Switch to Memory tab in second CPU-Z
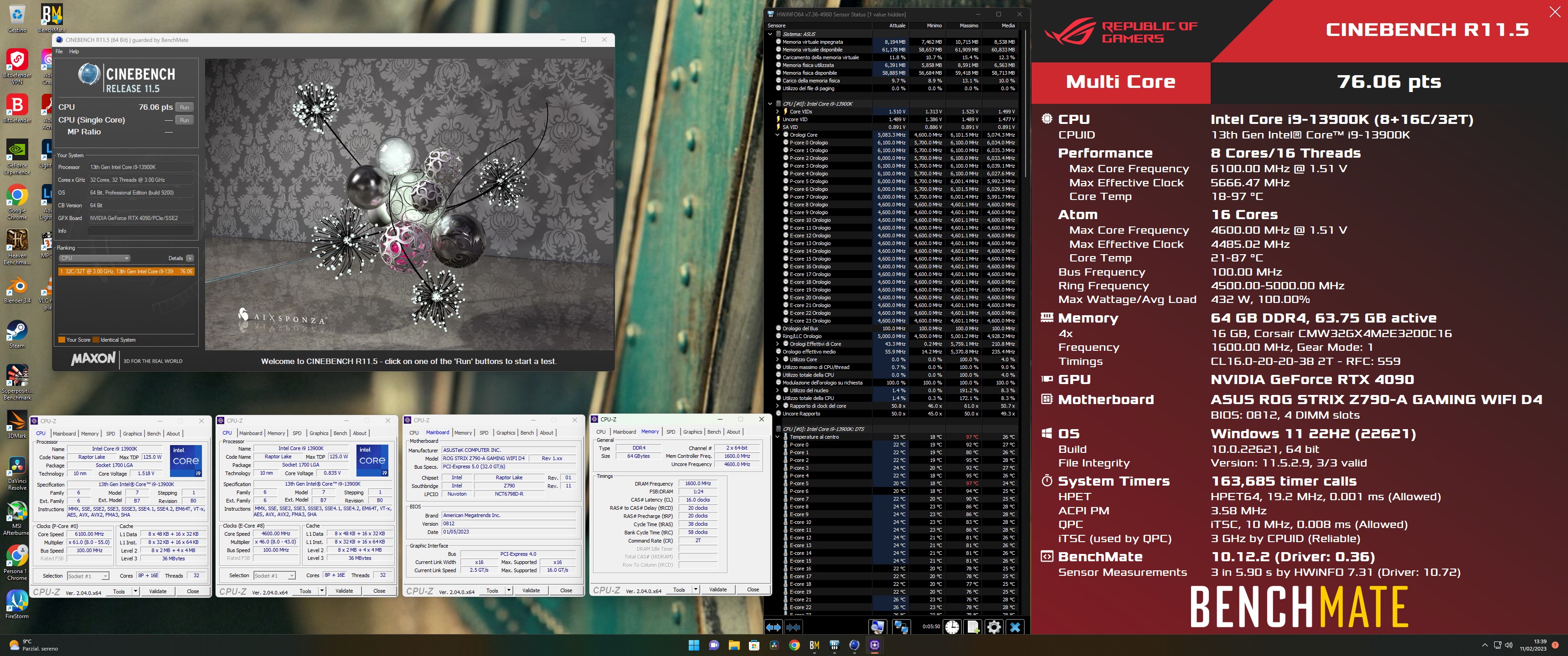 (276, 433)
